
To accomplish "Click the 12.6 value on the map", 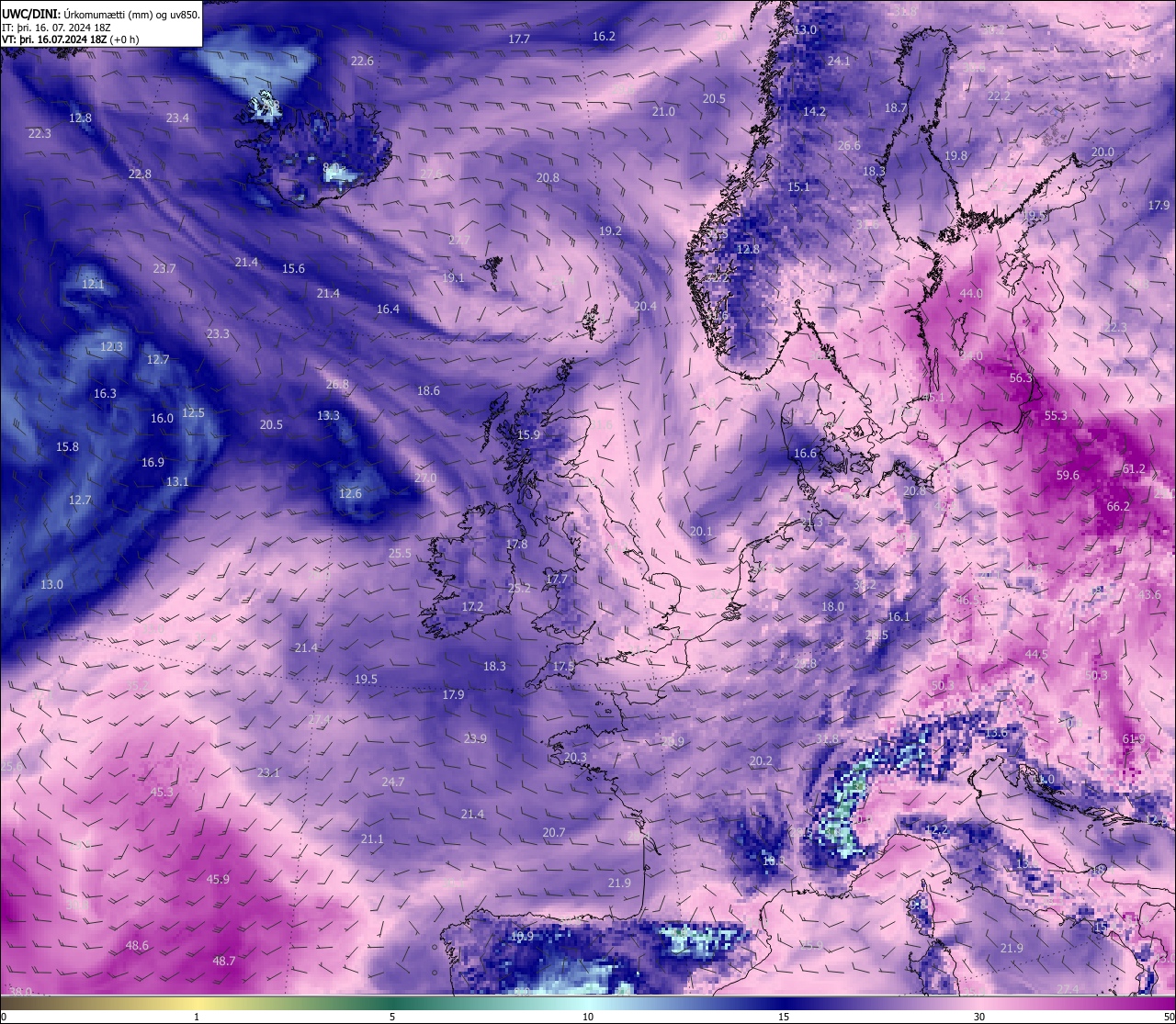I will pos(350,493).
